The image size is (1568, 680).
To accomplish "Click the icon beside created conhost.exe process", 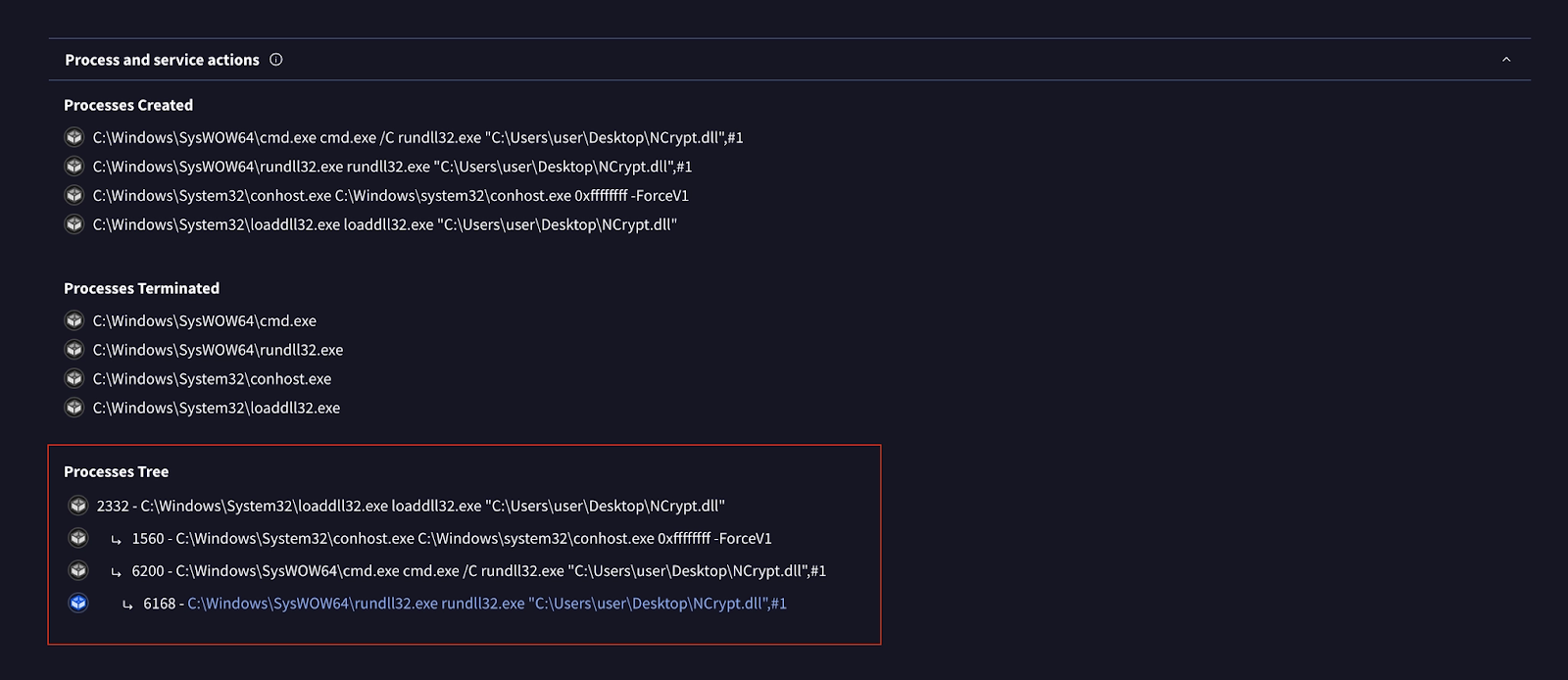I will [74, 195].
